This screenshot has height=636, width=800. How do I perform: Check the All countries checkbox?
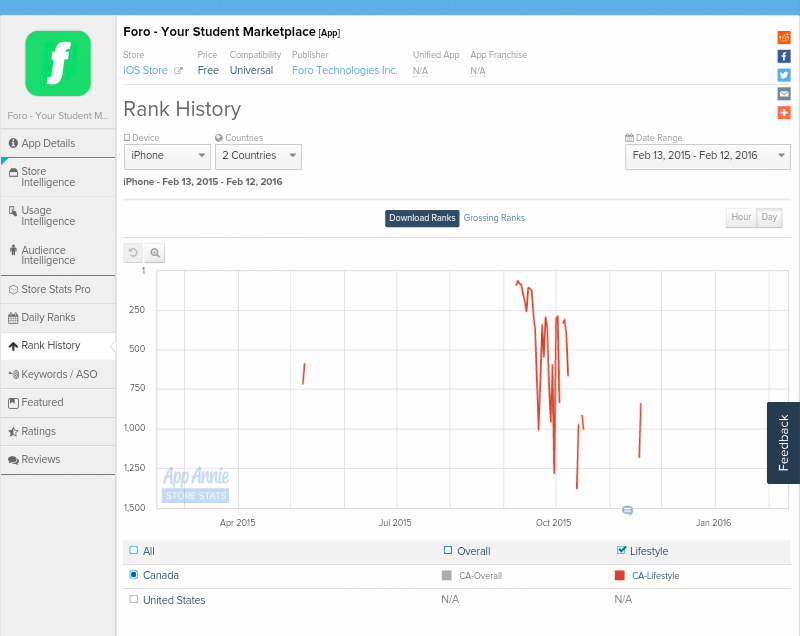point(134,550)
